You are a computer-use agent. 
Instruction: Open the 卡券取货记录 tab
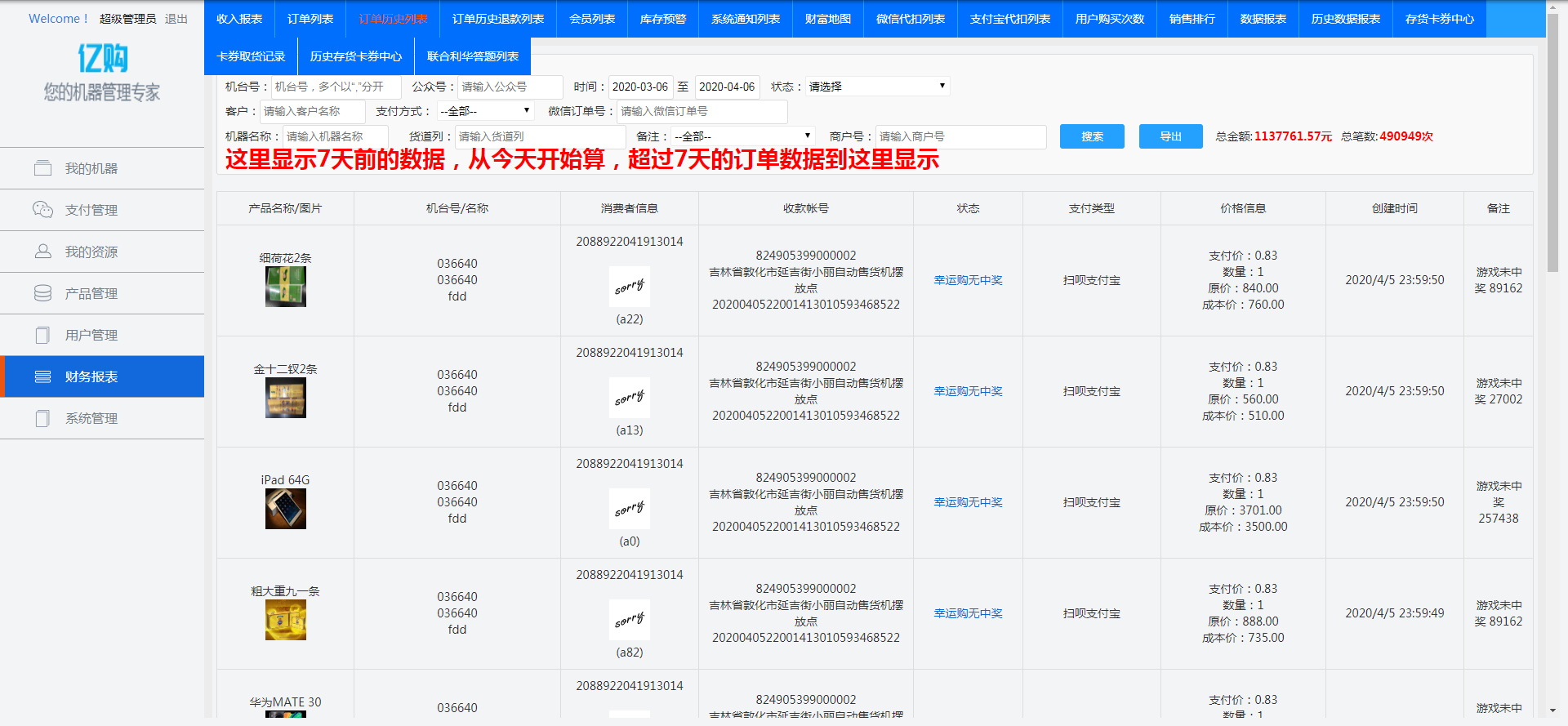coord(251,56)
